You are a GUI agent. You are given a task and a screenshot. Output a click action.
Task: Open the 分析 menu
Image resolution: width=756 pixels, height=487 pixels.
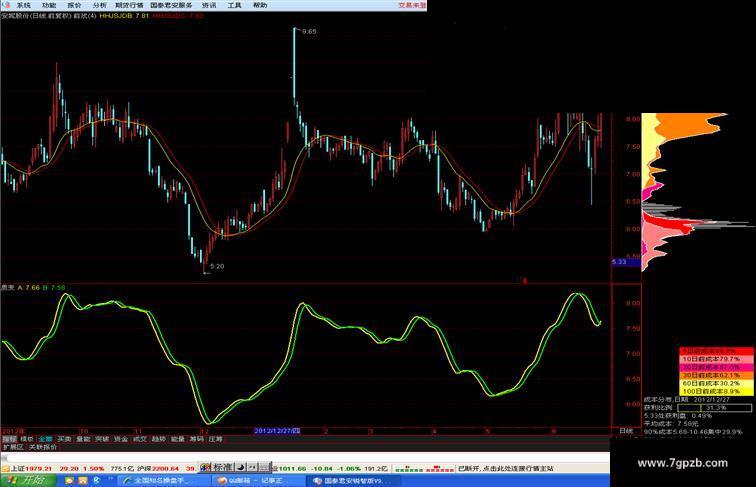(99, 5)
